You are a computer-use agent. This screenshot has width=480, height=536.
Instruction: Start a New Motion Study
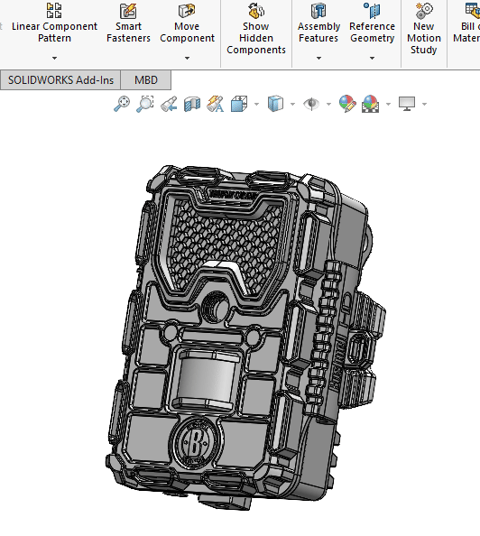tap(424, 29)
